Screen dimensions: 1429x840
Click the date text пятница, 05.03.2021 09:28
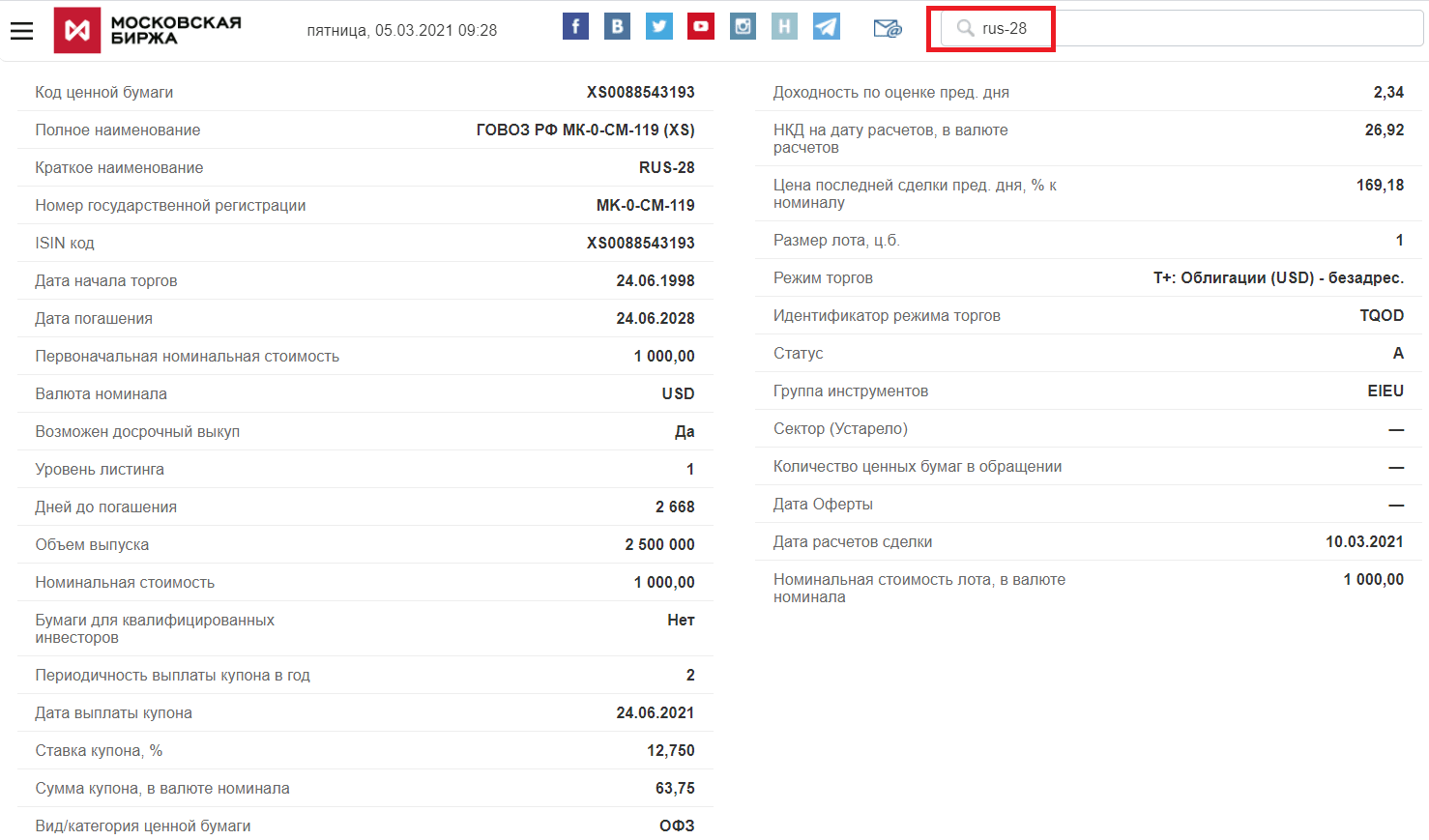(x=402, y=30)
